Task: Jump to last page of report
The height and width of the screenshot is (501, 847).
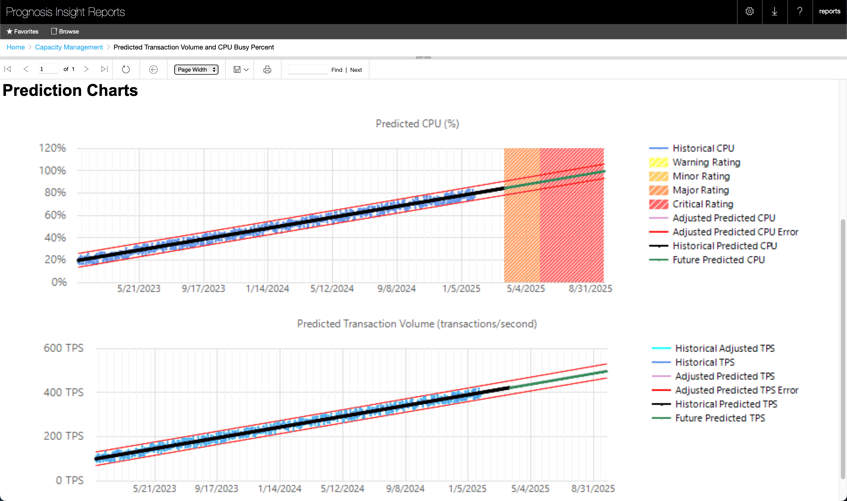Action: 104,70
